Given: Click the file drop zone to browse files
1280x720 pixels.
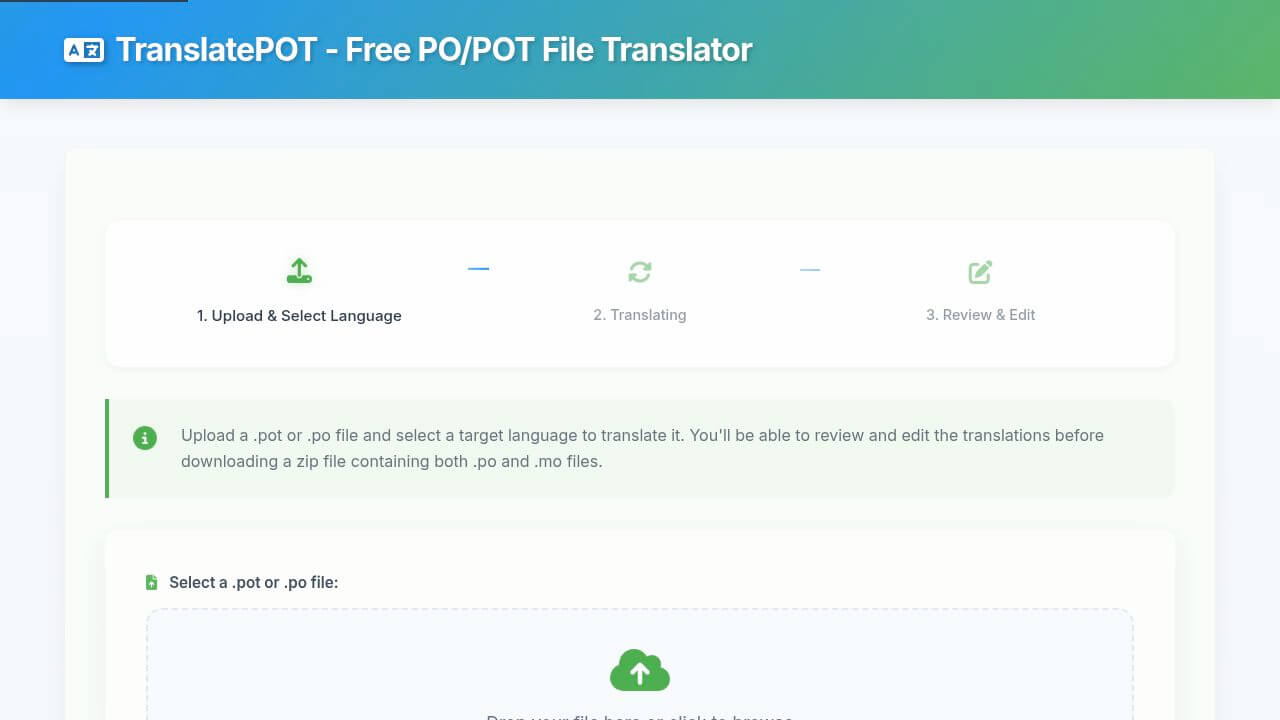Looking at the screenshot, I should click(639, 665).
